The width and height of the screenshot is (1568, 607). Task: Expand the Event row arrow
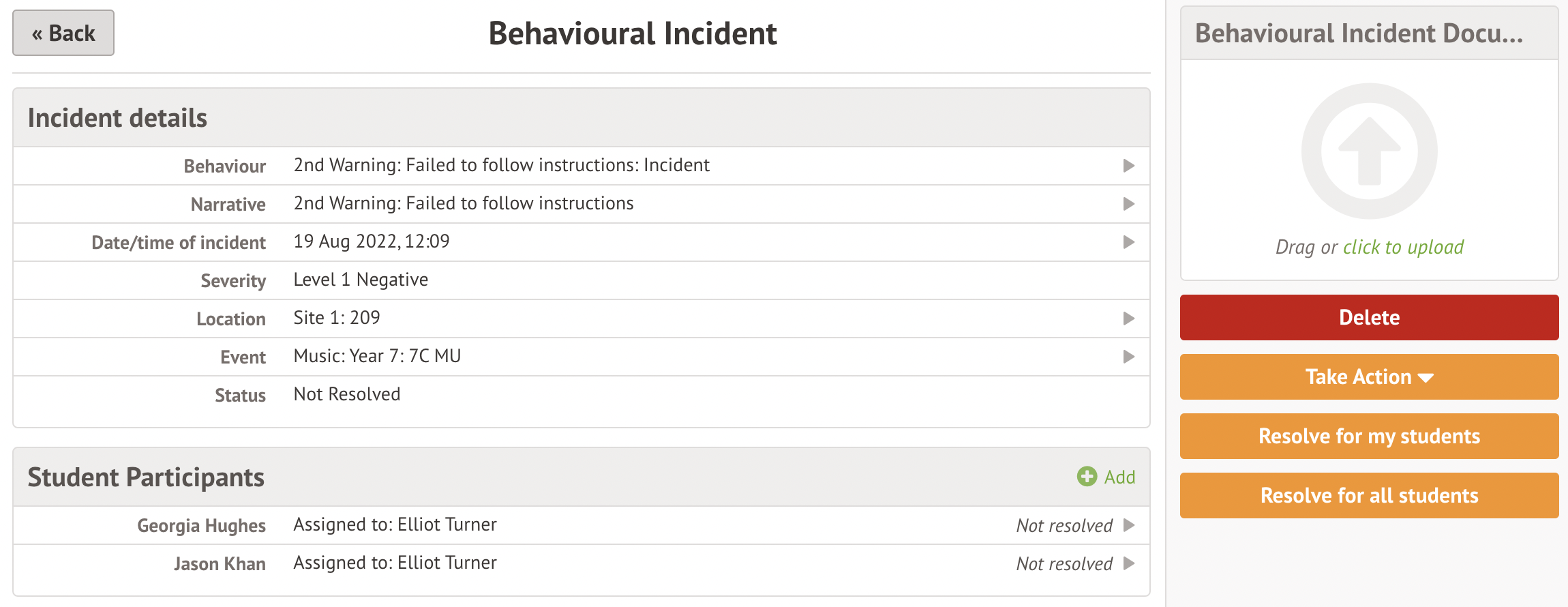pyautogui.click(x=1129, y=357)
